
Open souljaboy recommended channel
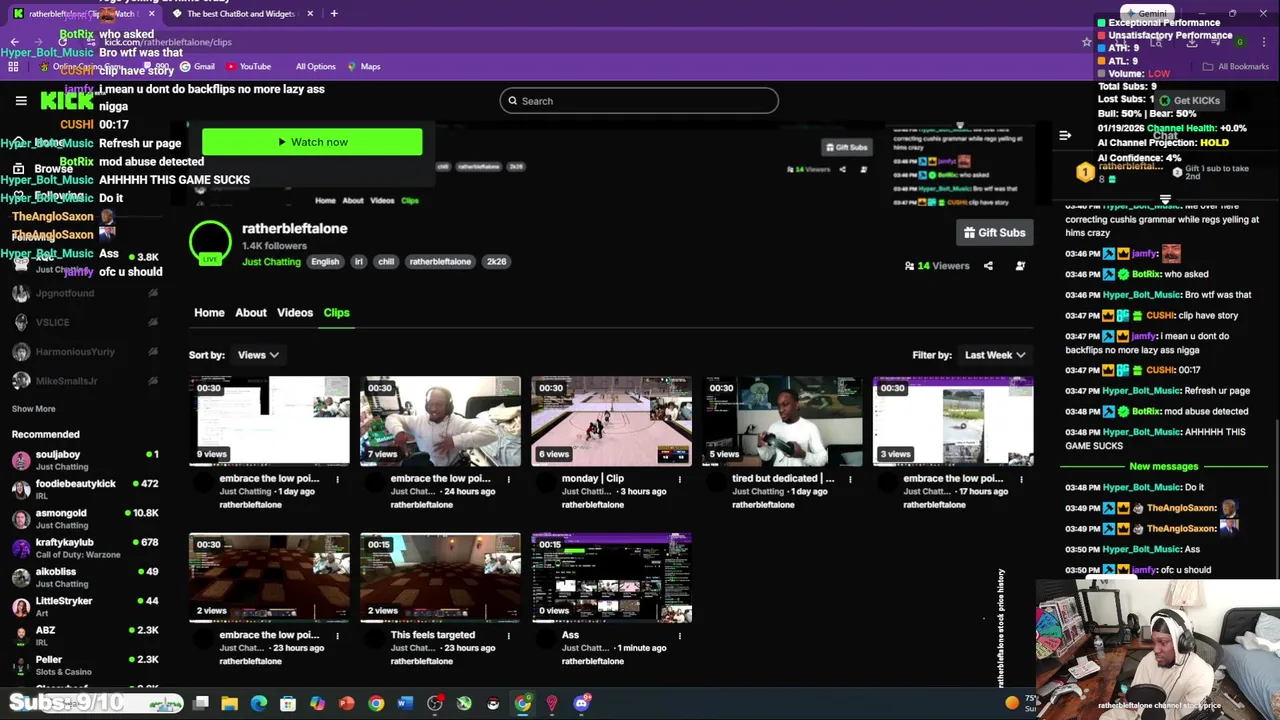click(85, 461)
